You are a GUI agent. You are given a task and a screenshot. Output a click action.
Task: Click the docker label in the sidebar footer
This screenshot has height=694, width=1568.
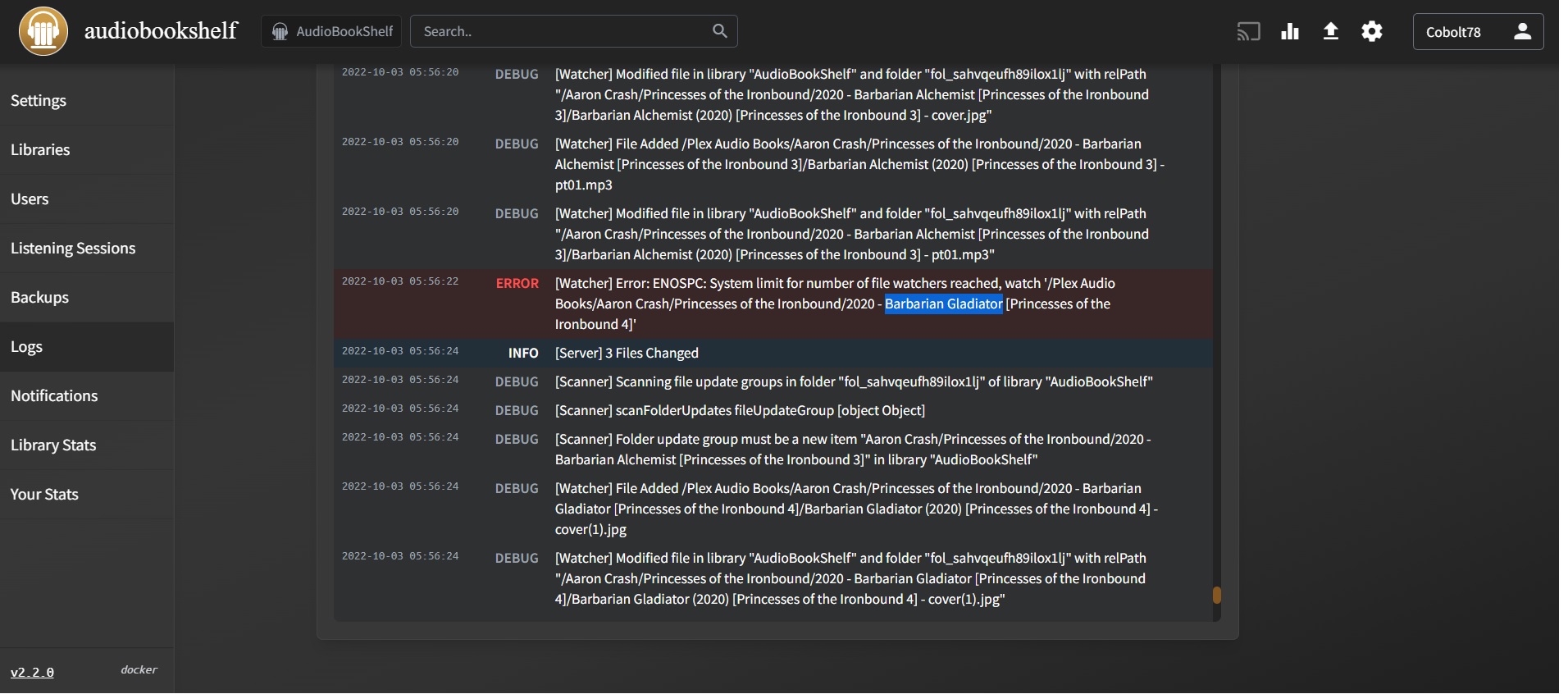point(139,669)
